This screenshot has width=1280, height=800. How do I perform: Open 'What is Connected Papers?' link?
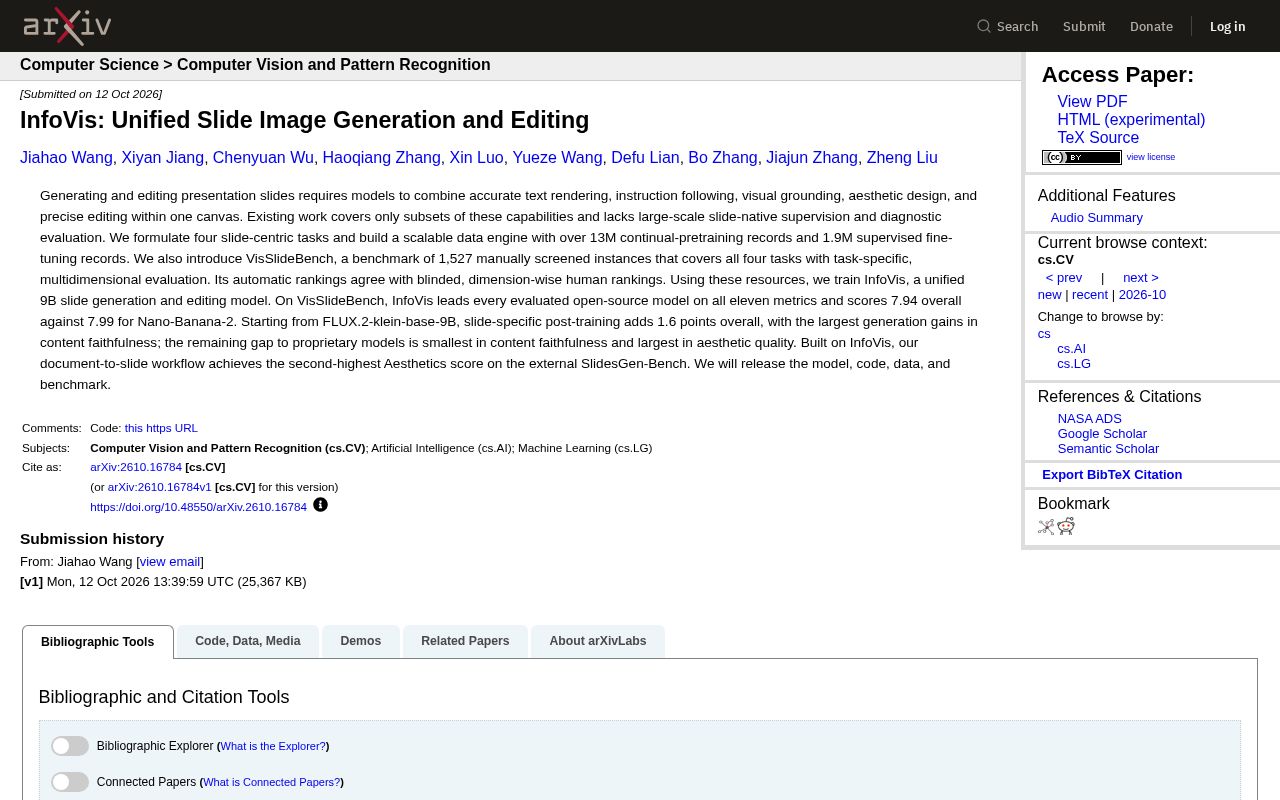click(x=271, y=782)
